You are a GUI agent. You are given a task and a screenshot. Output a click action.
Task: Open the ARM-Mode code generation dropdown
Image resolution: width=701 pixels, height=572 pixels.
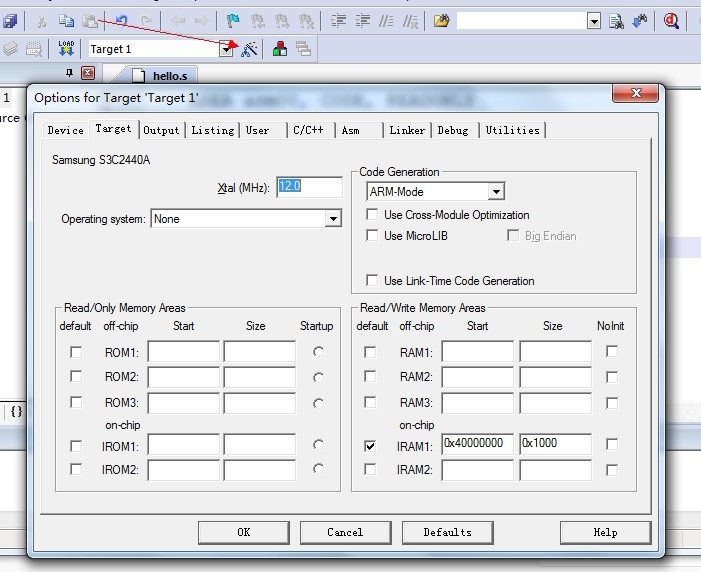[496, 192]
